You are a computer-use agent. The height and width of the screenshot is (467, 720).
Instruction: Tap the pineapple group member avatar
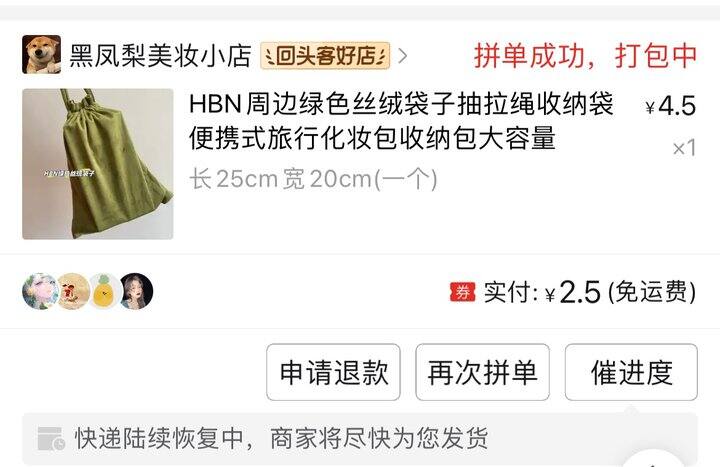click(104, 291)
